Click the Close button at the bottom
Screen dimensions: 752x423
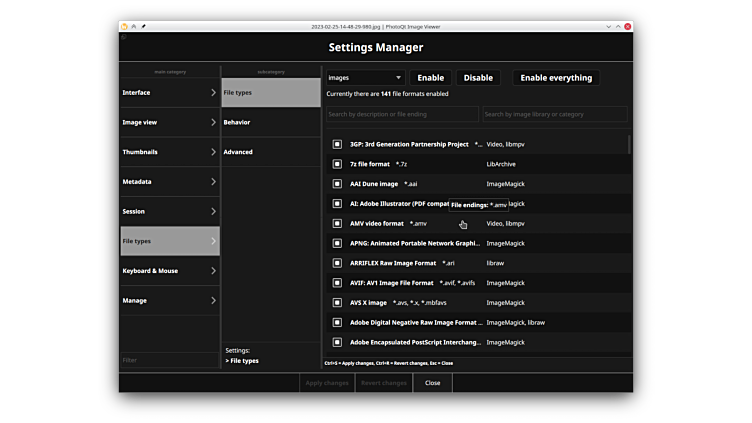click(432, 383)
